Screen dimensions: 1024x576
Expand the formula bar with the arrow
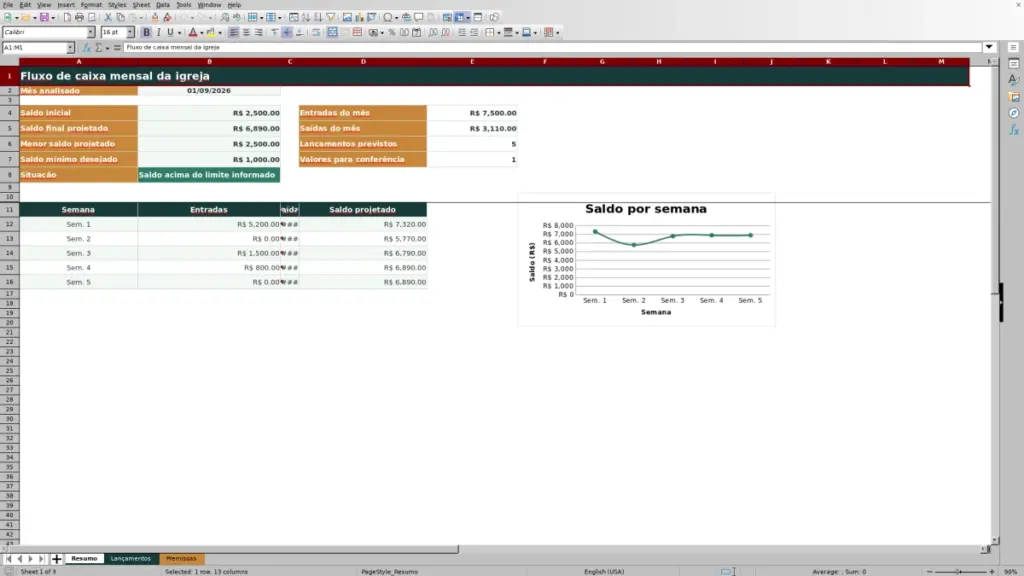coord(989,47)
